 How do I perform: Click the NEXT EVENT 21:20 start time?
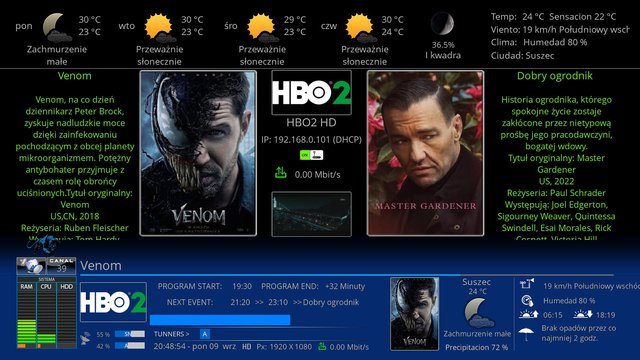(240, 302)
